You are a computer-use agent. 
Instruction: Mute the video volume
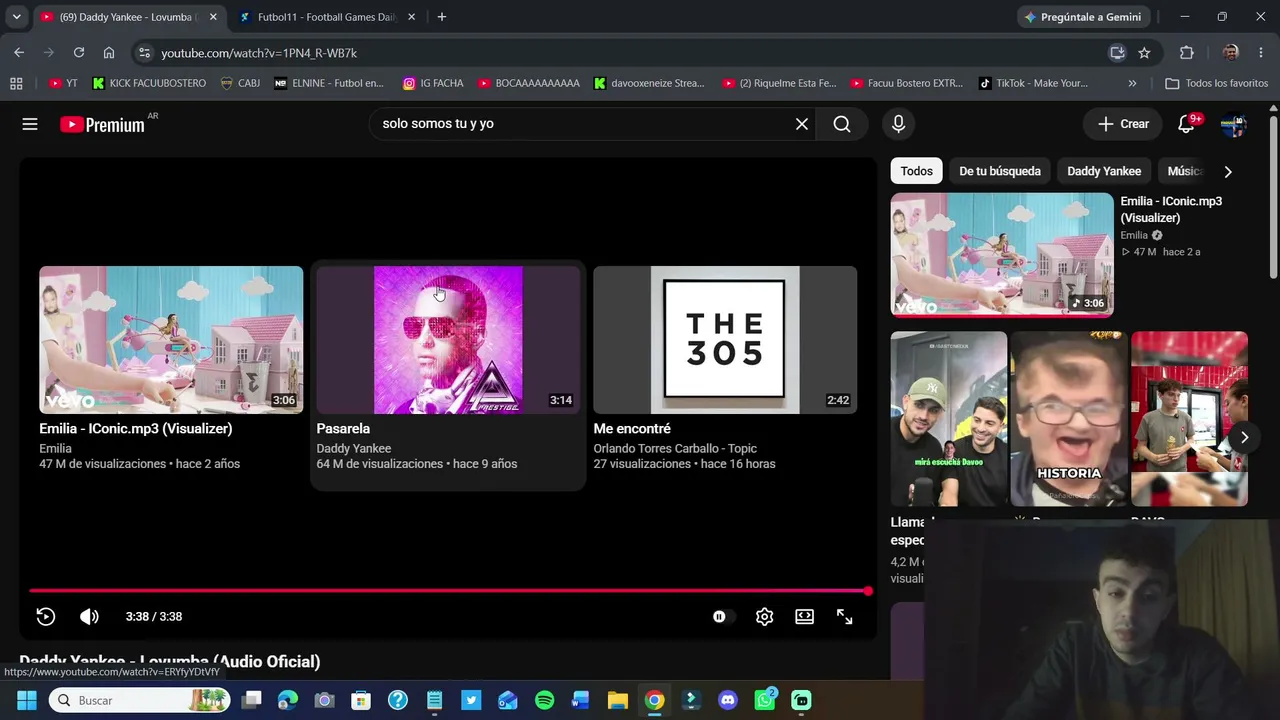tap(89, 617)
